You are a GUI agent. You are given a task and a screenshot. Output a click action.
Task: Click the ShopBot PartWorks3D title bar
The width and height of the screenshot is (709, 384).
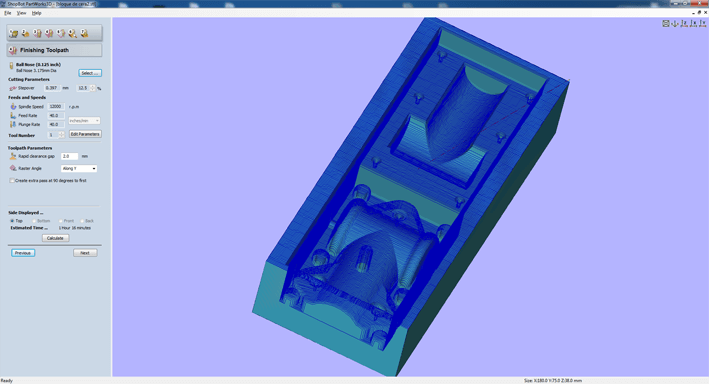[354, 4]
